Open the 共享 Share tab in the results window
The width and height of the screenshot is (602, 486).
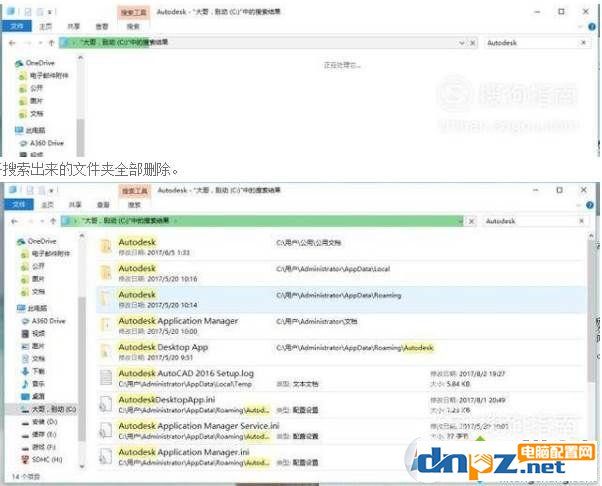(75, 205)
